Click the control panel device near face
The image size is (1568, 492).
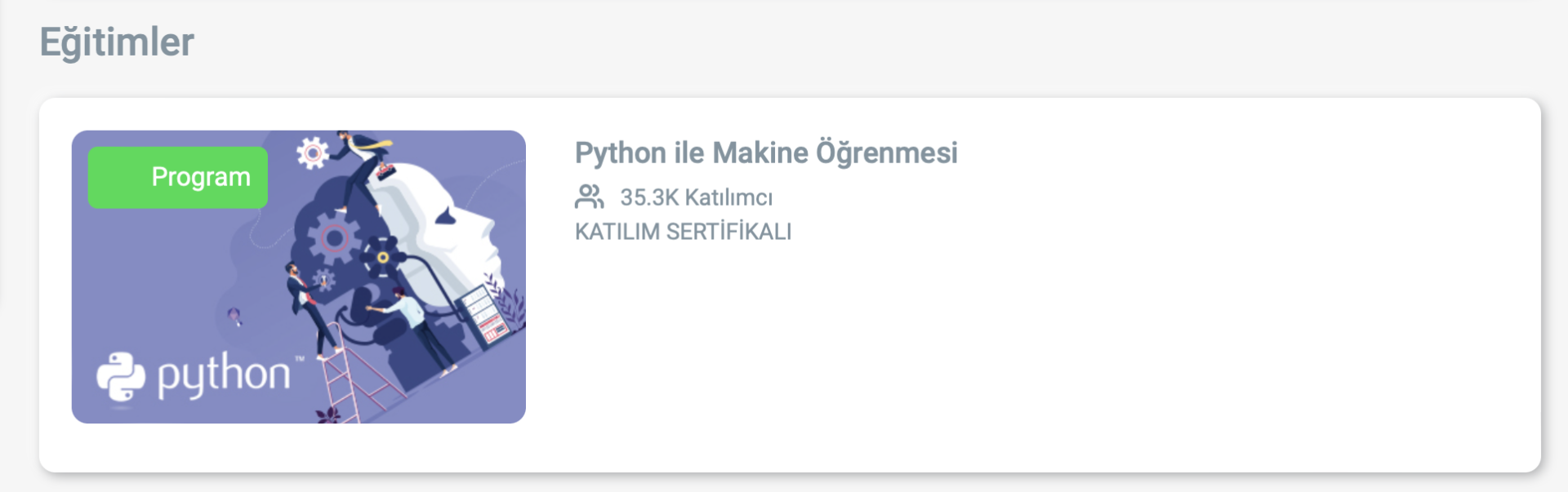pos(485,315)
